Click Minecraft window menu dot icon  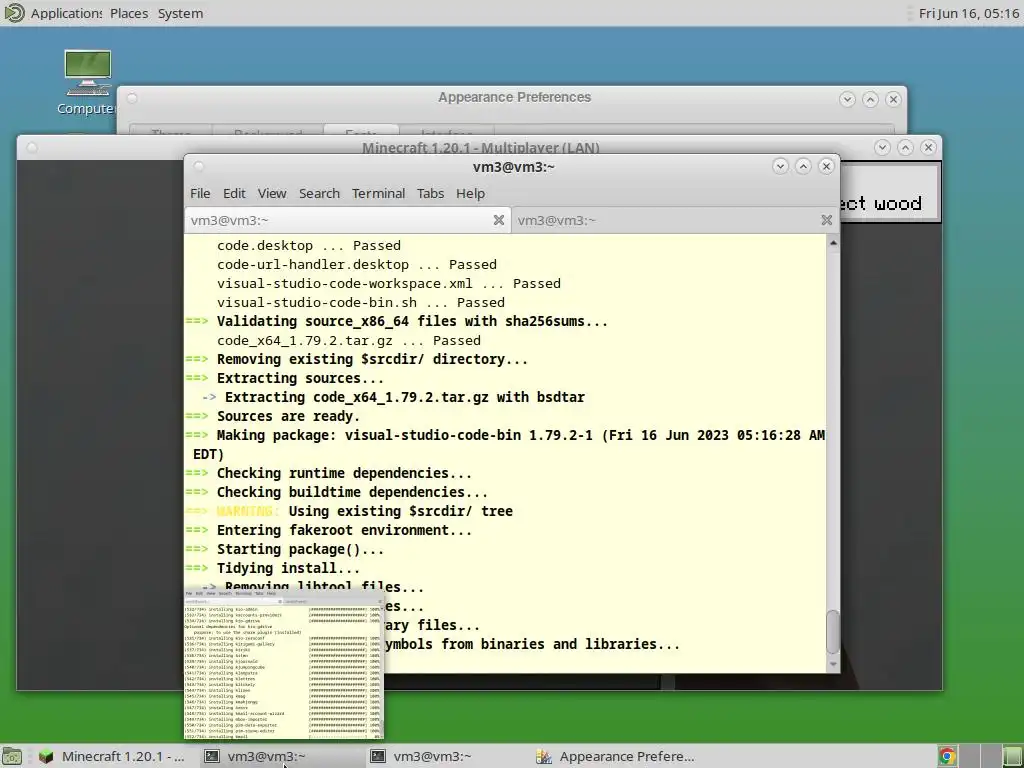31,148
